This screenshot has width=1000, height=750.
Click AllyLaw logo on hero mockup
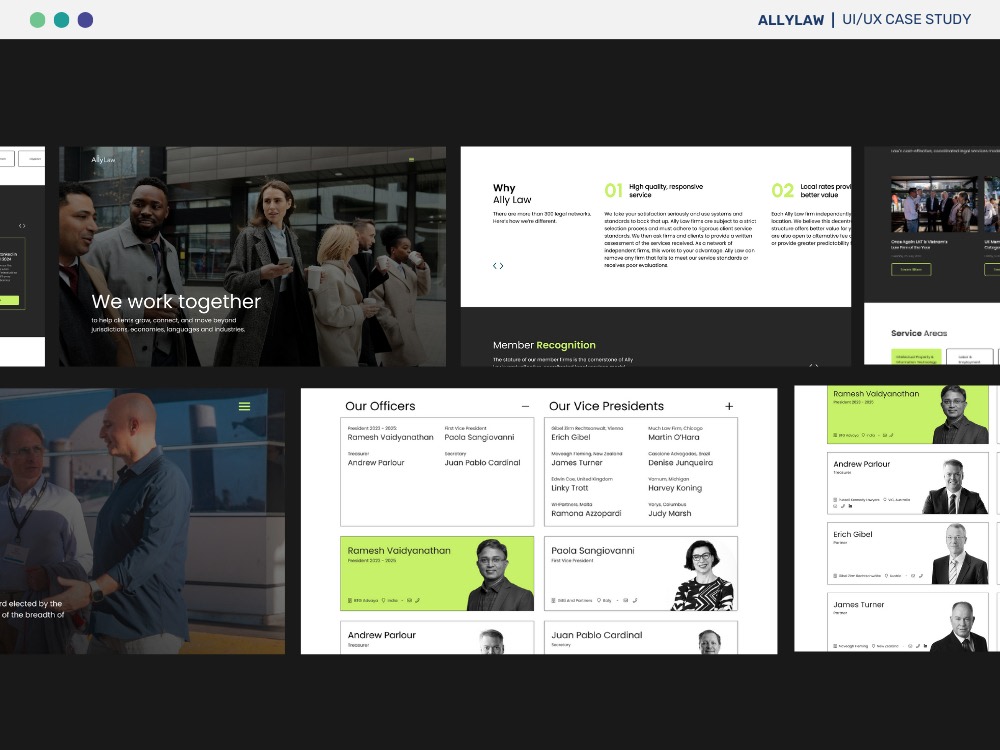[x=103, y=159]
